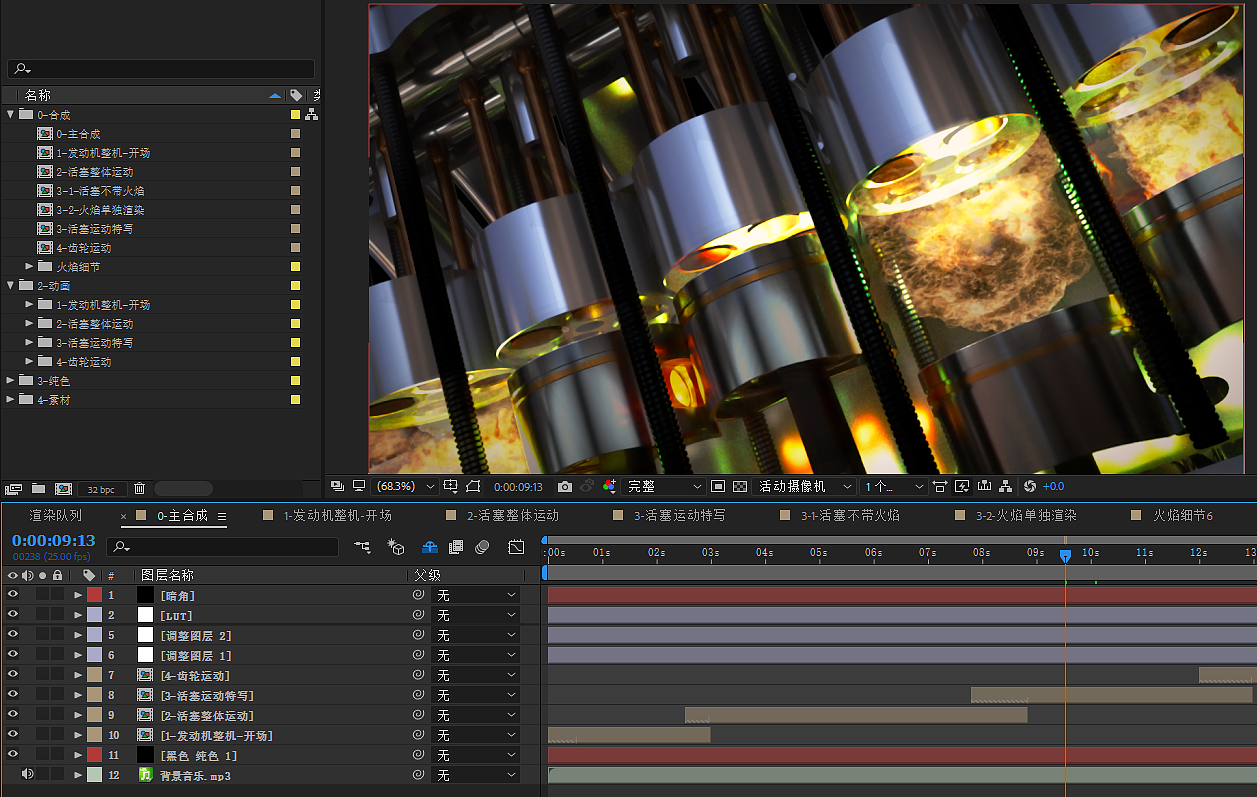Open the Graph Editor
1257x797 pixels.
(x=516, y=547)
